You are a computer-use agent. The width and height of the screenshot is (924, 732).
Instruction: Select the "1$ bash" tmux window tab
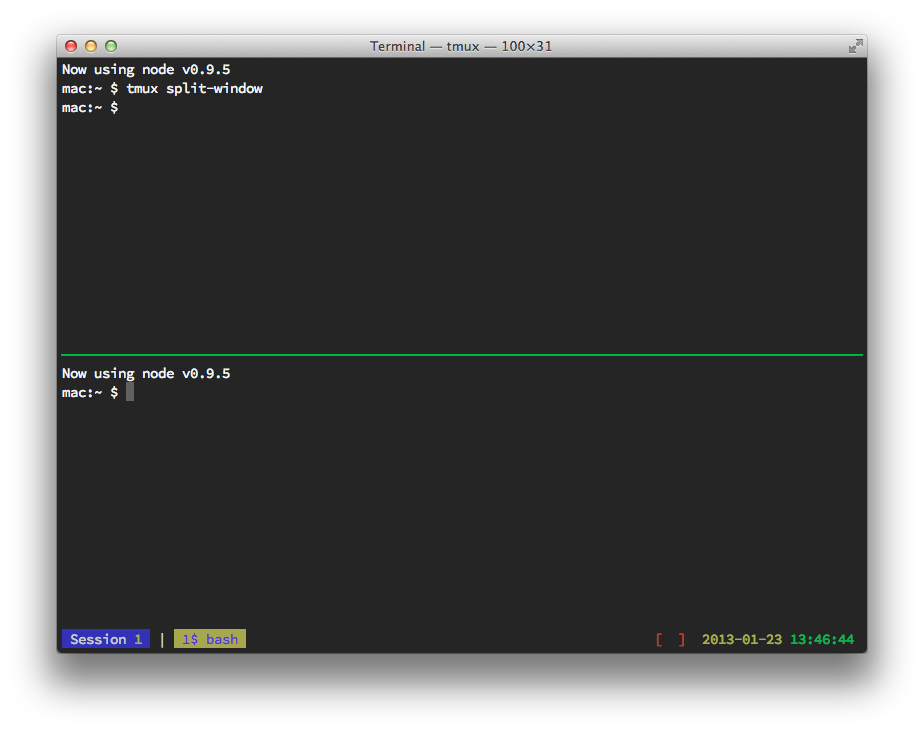tap(210, 639)
